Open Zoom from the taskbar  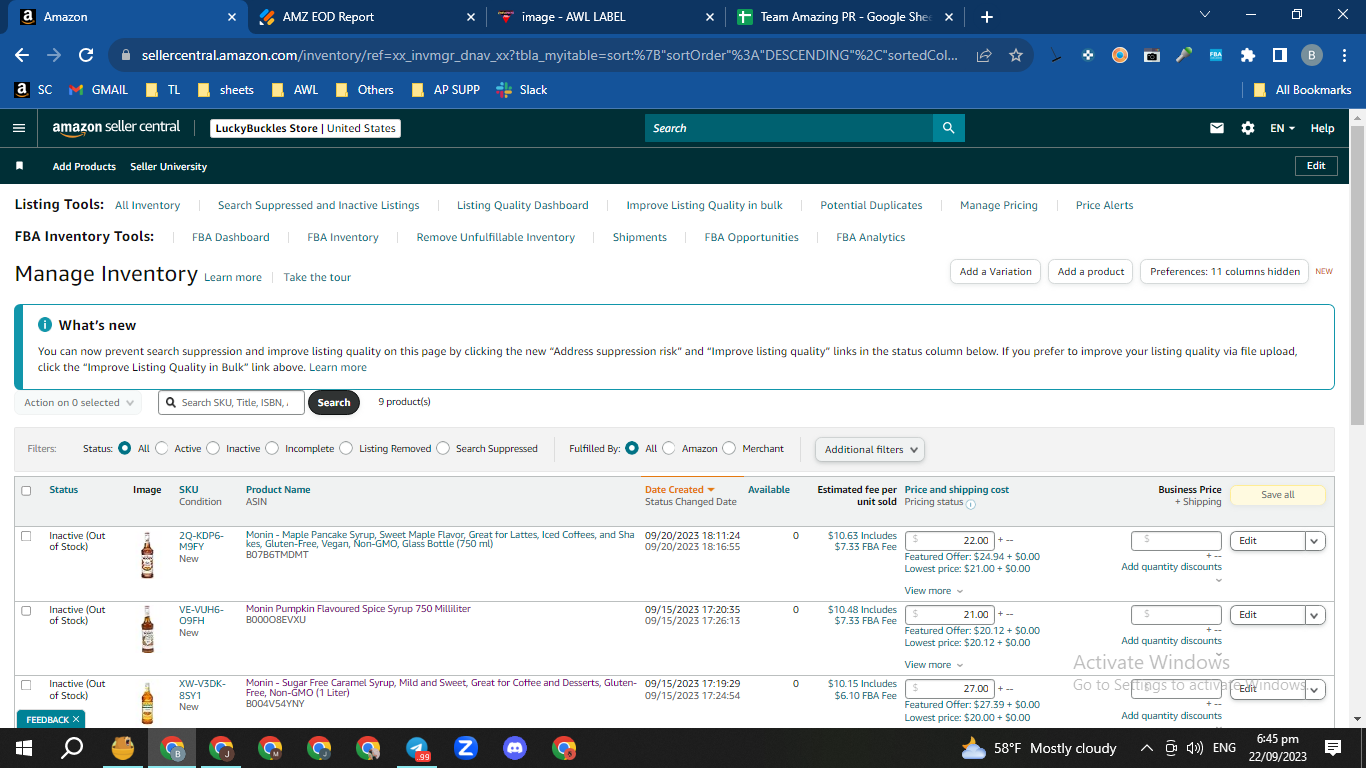(466, 748)
